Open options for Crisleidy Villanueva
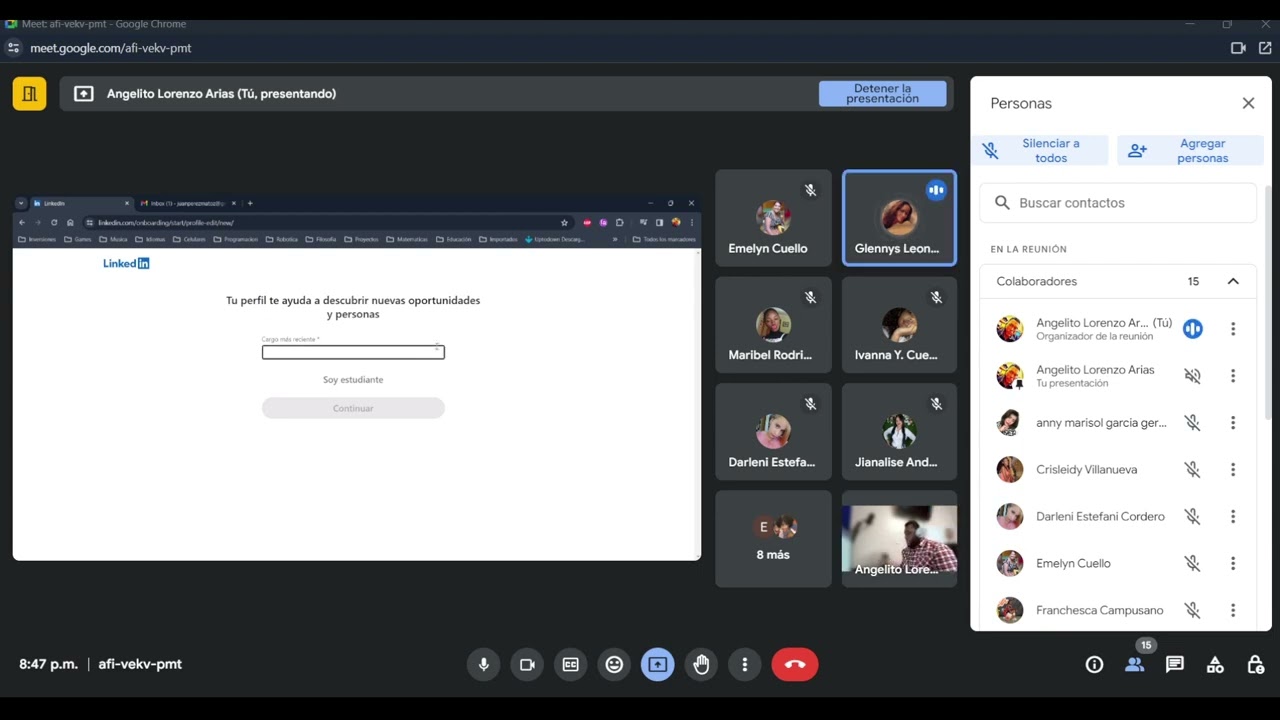The width and height of the screenshot is (1280, 720). [1233, 469]
